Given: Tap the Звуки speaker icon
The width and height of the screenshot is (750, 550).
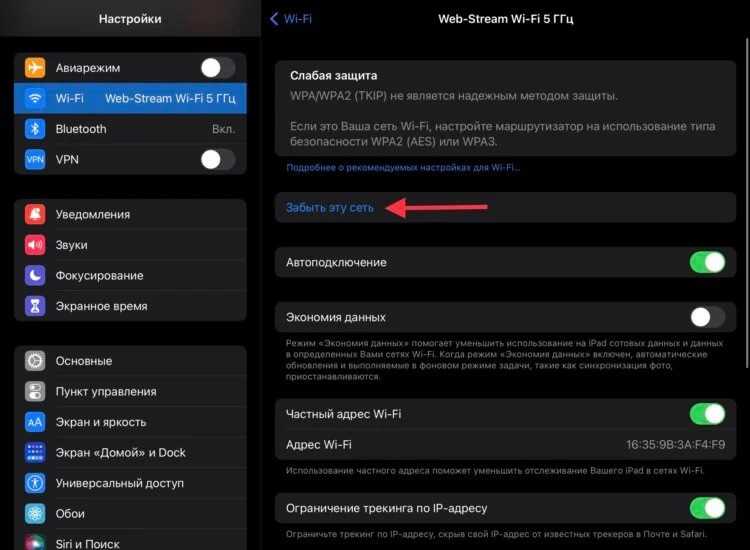Looking at the screenshot, I should click(35, 245).
